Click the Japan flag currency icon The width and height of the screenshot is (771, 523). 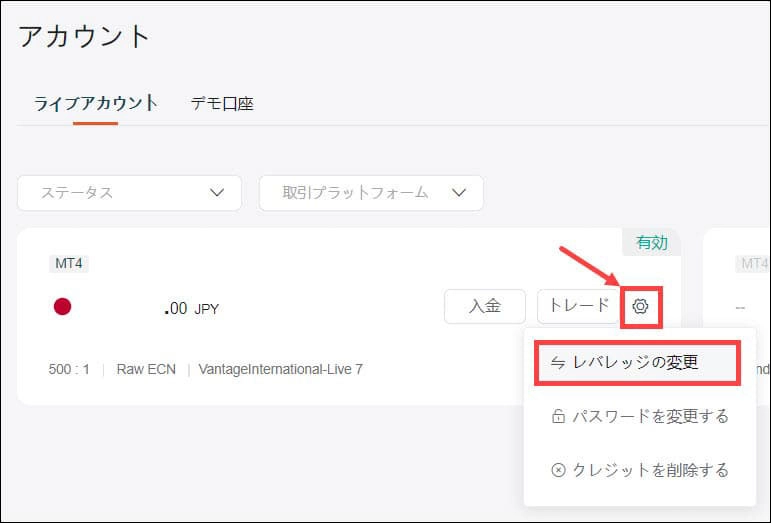click(x=62, y=307)
